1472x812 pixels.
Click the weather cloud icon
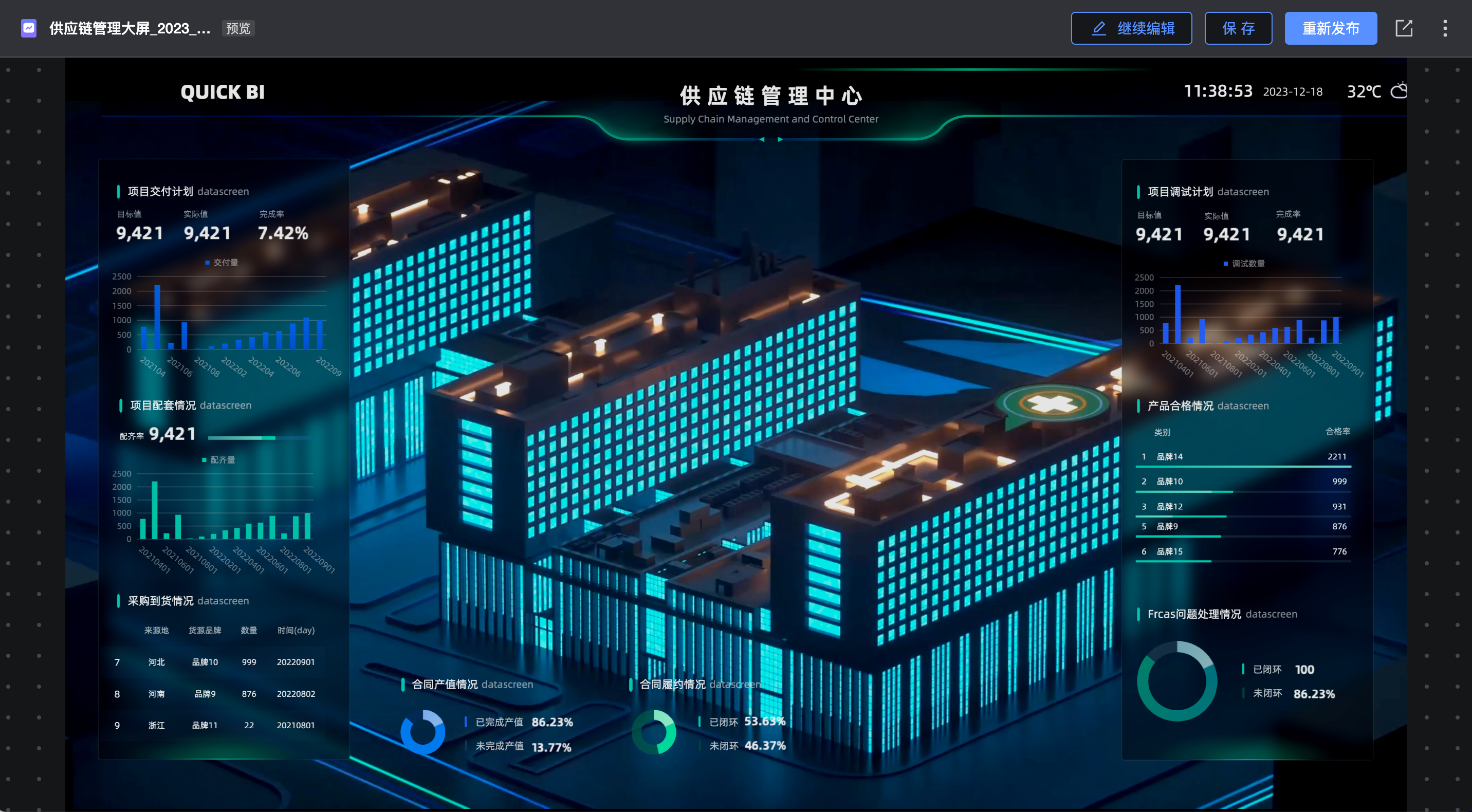(1399, 90)
